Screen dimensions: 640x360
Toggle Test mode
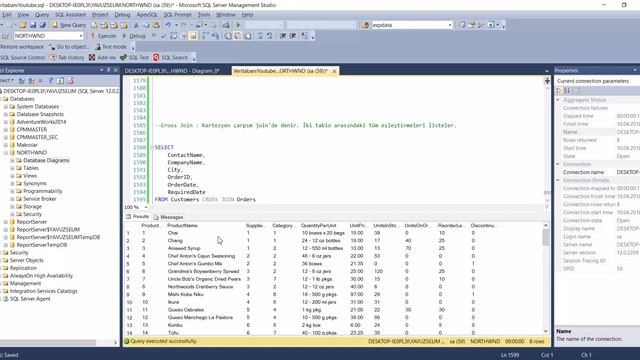click(111, 47)
